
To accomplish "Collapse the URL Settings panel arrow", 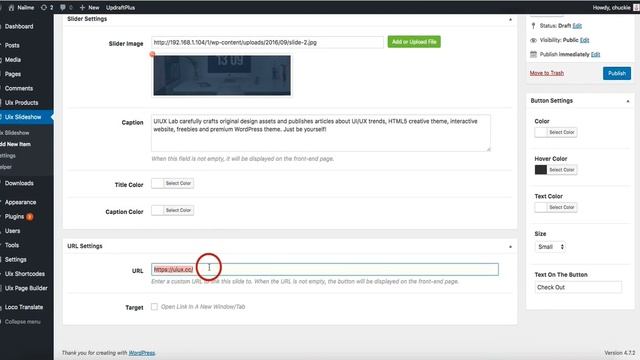I will pos(510,247).
